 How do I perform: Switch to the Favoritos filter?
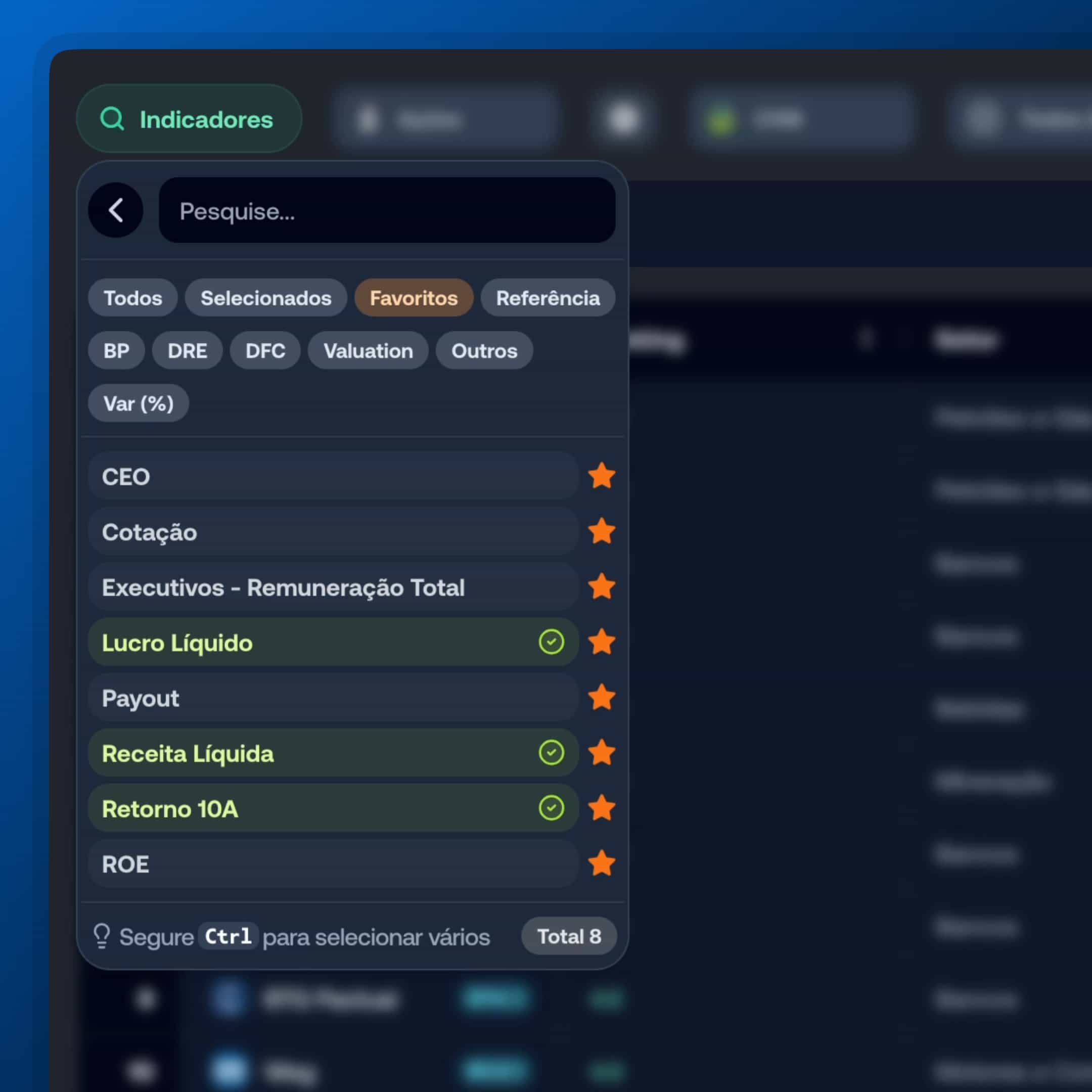pos(414,298)
